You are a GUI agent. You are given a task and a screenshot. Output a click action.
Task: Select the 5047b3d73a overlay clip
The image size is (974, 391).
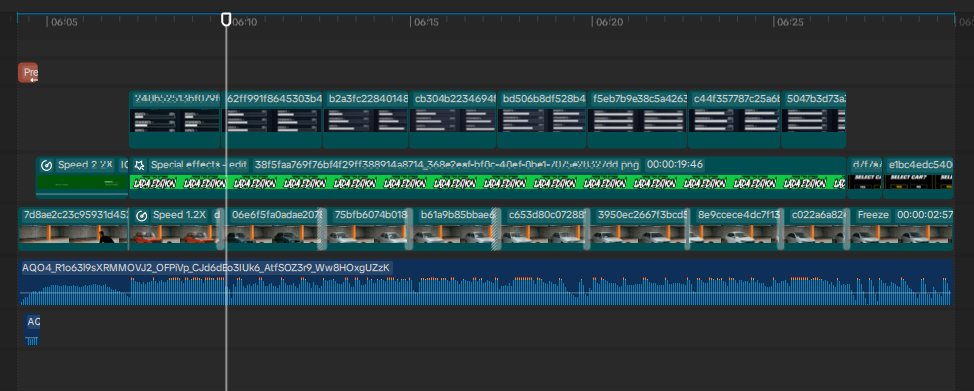pyautogui.click(x=814, y=119)
